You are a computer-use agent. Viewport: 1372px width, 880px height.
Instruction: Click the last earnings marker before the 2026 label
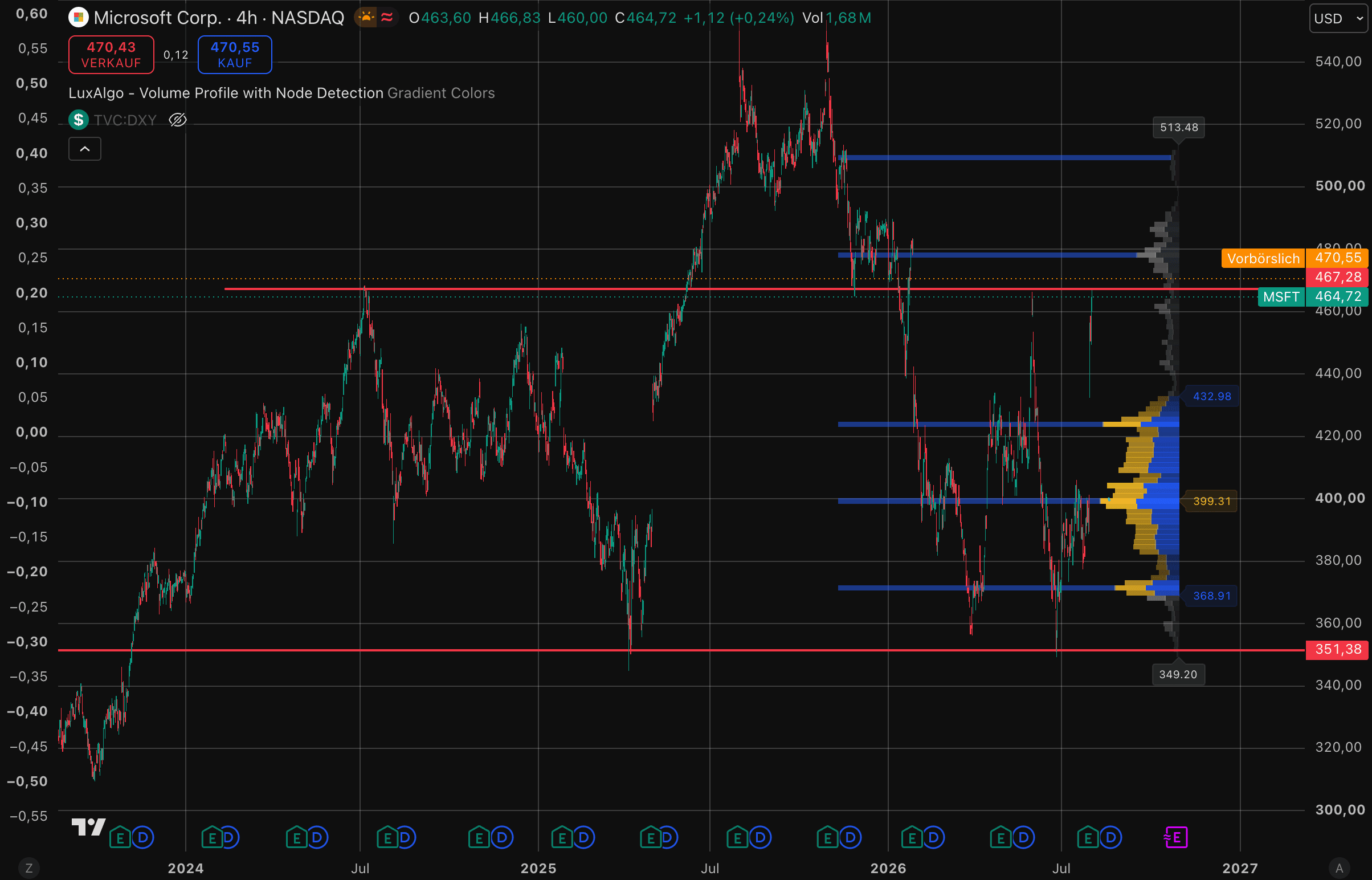[828, 838]
